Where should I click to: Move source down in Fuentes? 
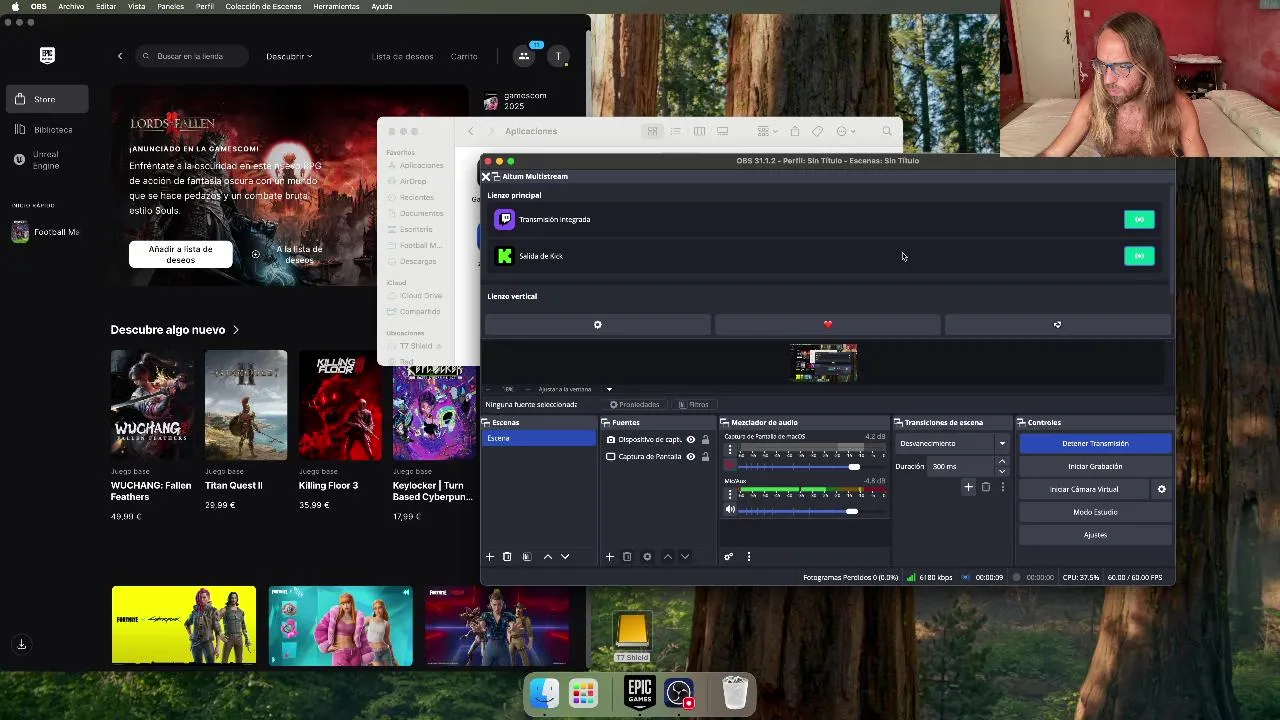(x=685, y=556)
